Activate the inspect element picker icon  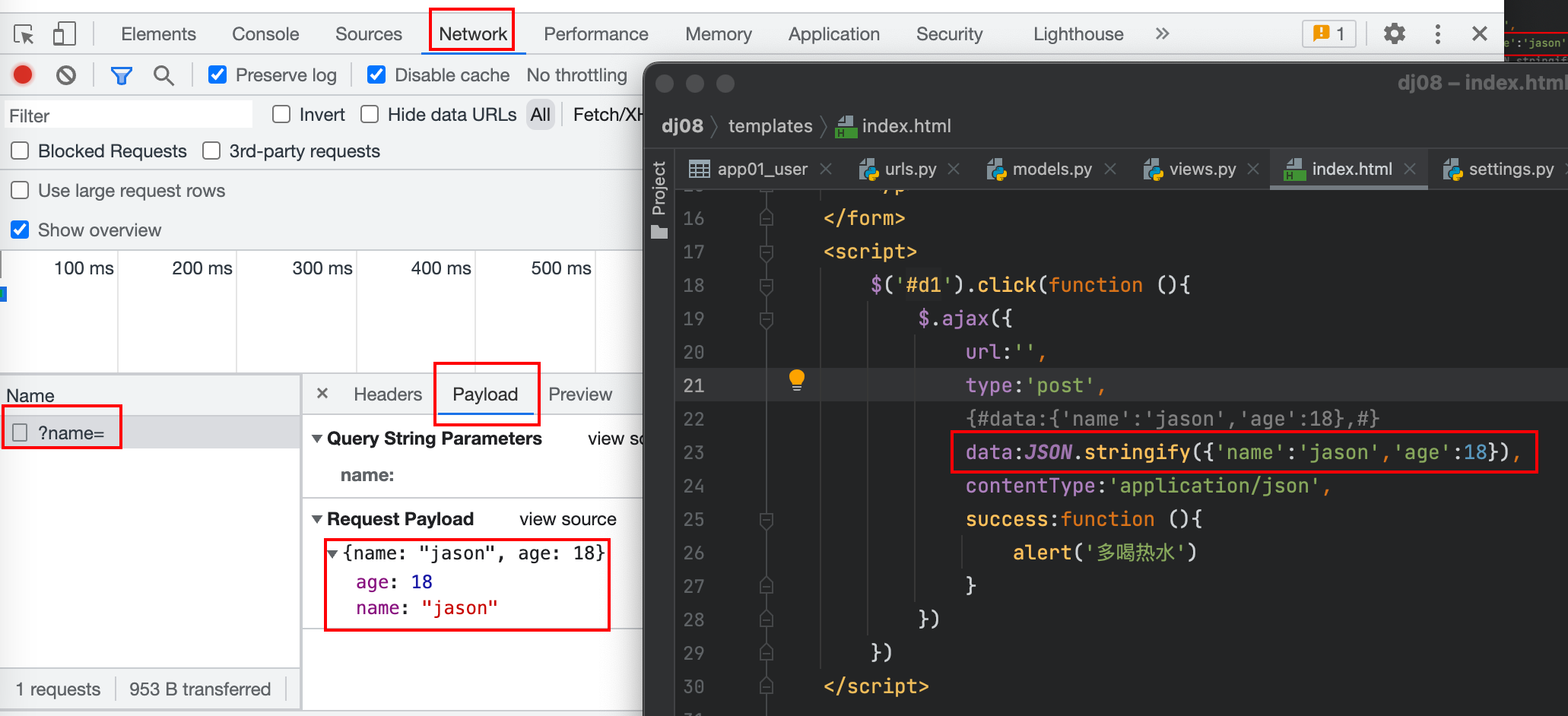coord(24,34)
